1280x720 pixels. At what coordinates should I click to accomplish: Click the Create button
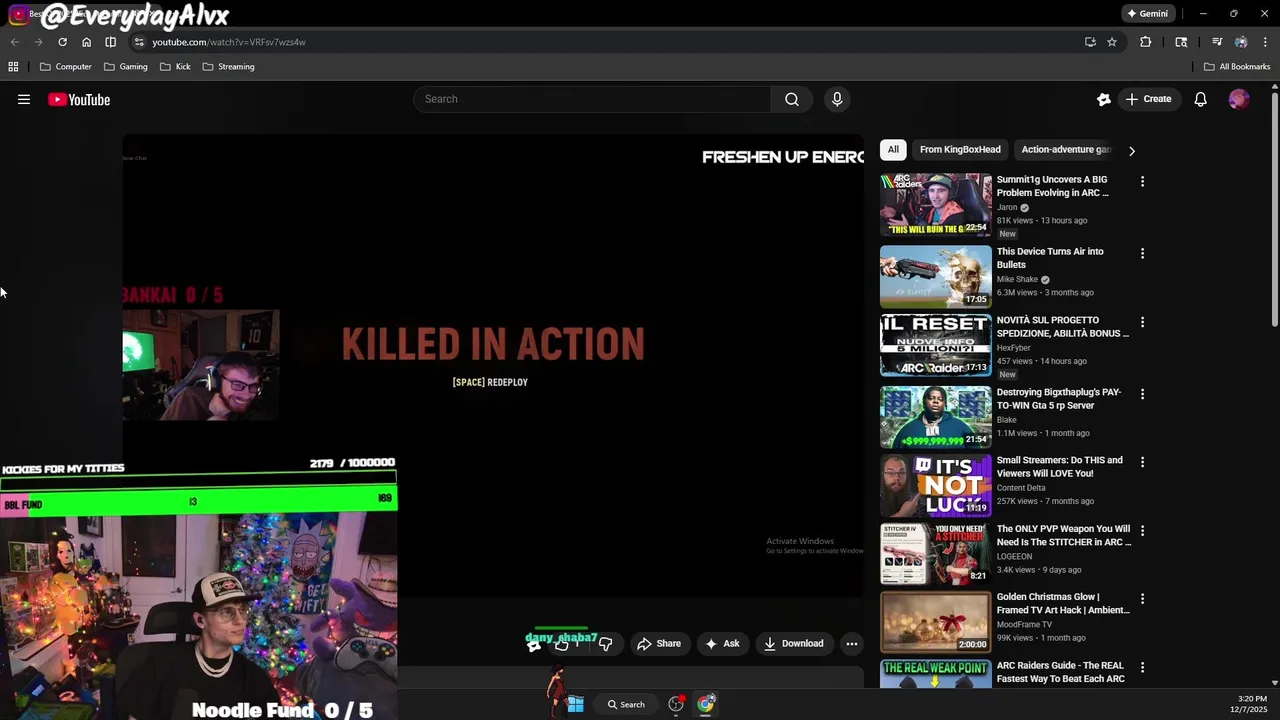coord(1148,99)
